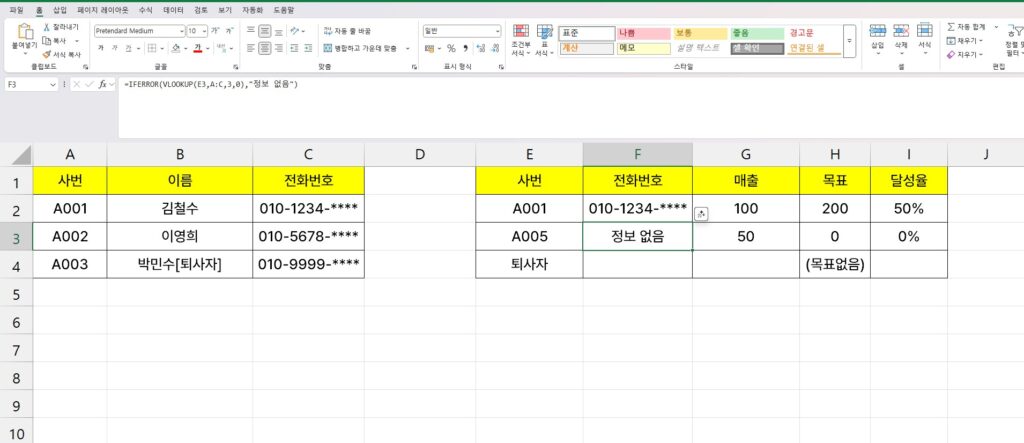The height and width of the screenshot is (443, 1024).
Task: Select cell F2 containing 010-1234-****
Action: click(637, 208)
